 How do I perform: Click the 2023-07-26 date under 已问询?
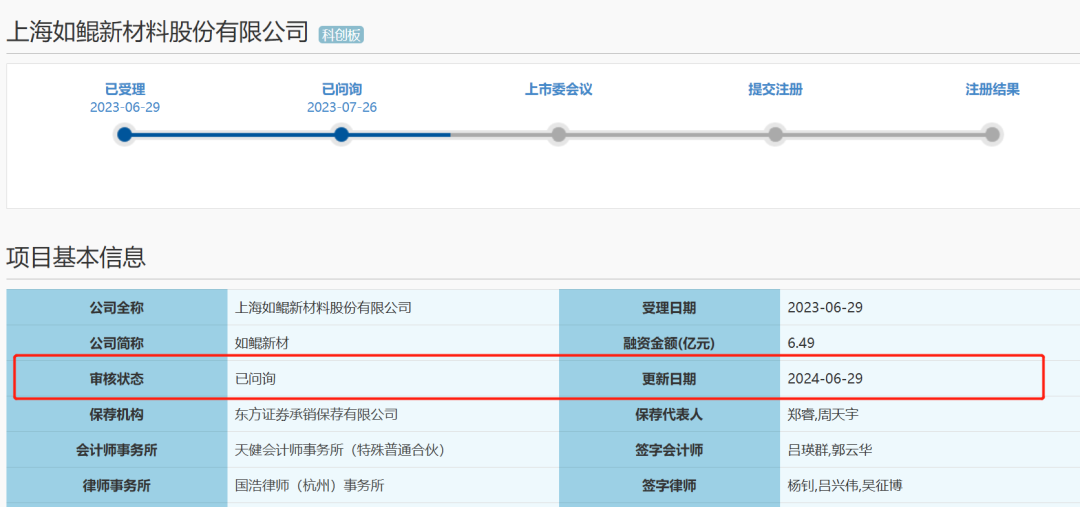click(x=342, y=107)
